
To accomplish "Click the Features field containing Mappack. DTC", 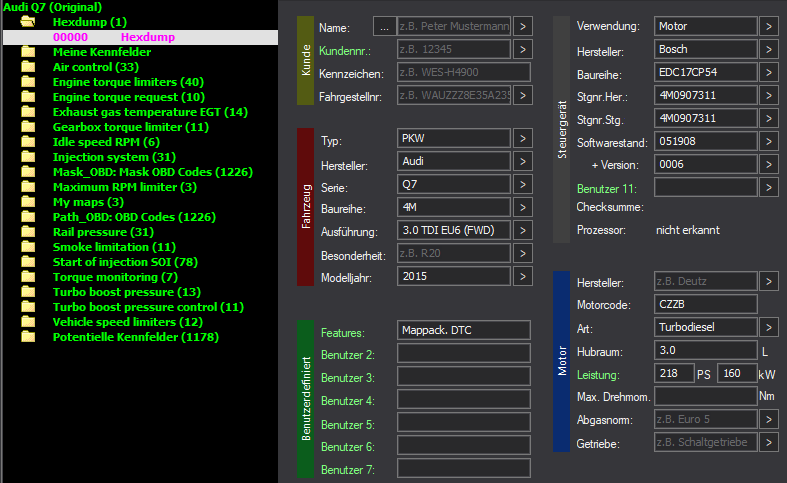I will pyautogui.click(x=463, y=332).
